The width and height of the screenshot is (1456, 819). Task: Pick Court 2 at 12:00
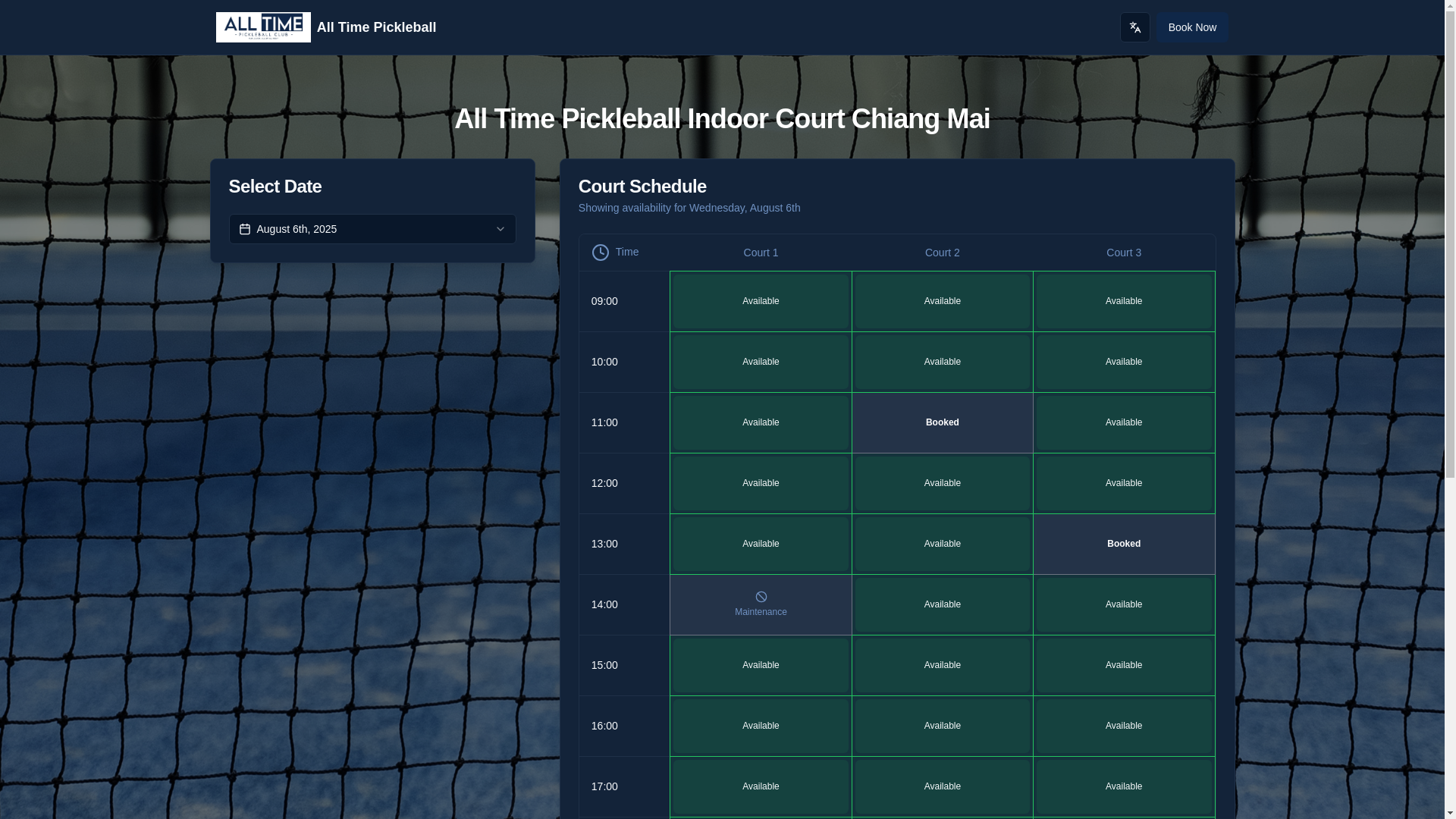[x=942, y=483]
